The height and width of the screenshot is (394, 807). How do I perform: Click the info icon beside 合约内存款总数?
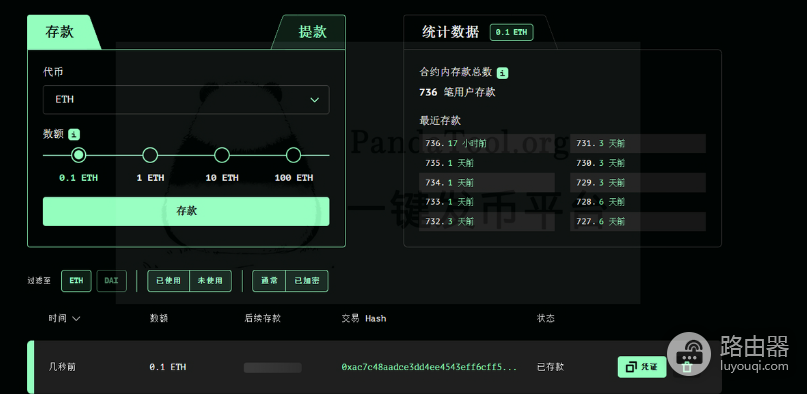tap(503, 73)
